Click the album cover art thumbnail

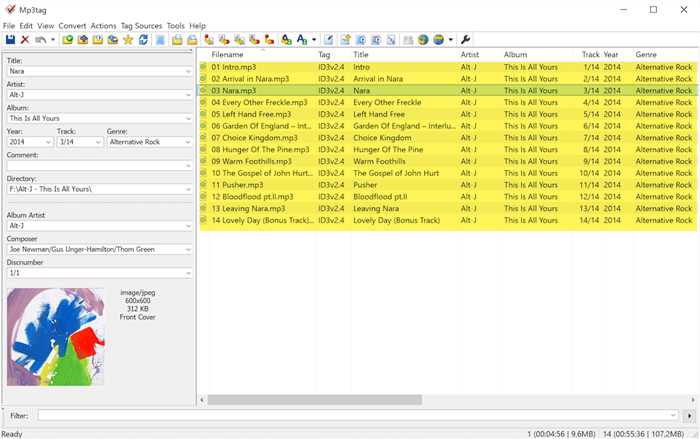(x=56, y=337)
